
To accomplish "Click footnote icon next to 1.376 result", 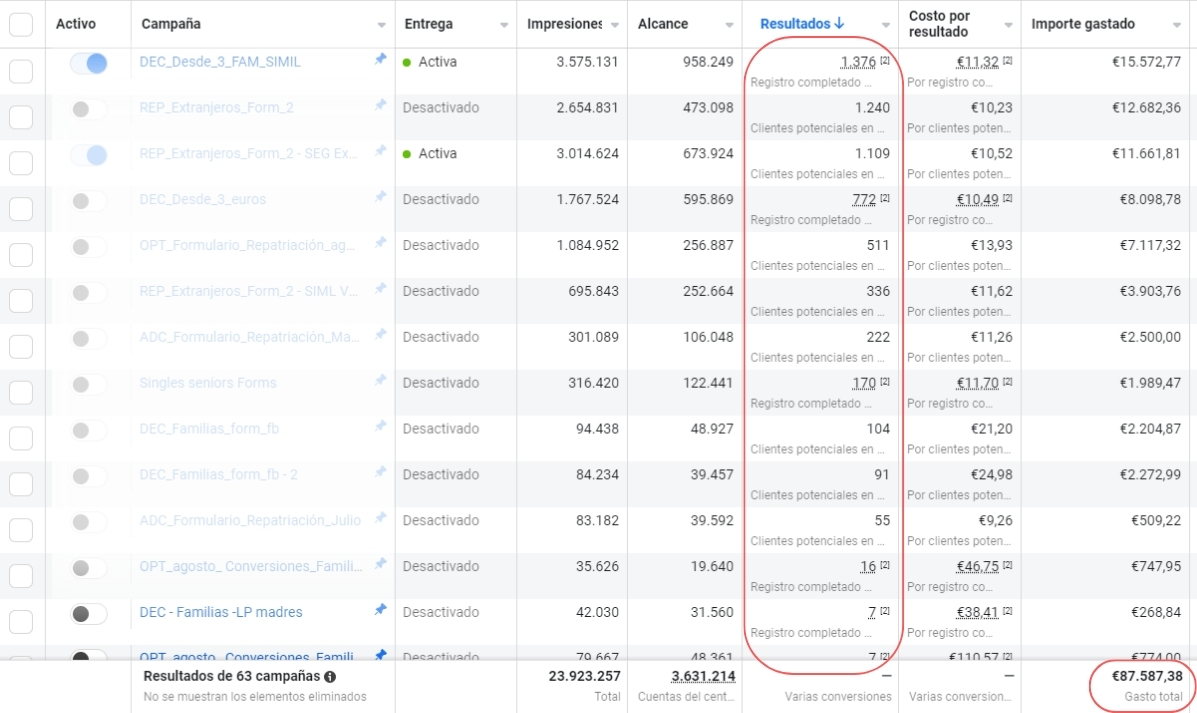I will tap(885, 62).
